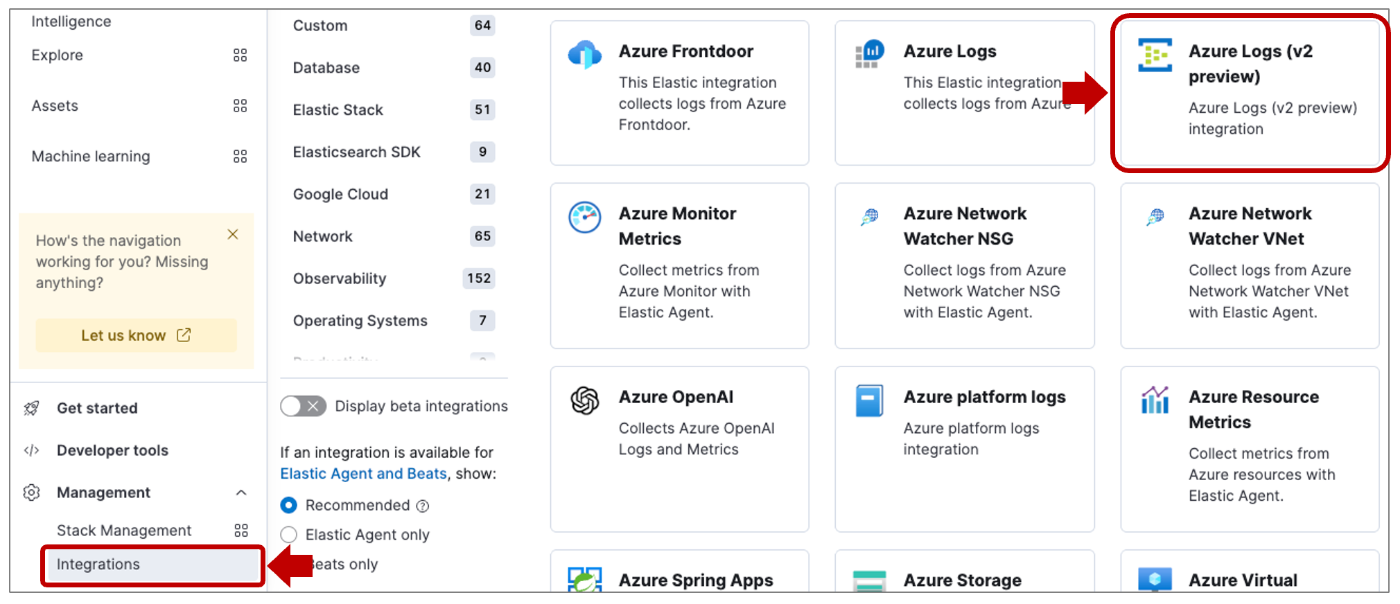Dismiss the navigation feedback callout
This screenshot has height=604, width=1400.
(x=233, y=235)
